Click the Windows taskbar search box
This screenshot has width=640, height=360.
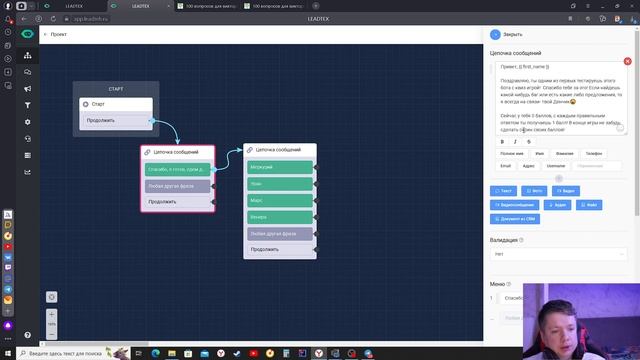[73, 353]
